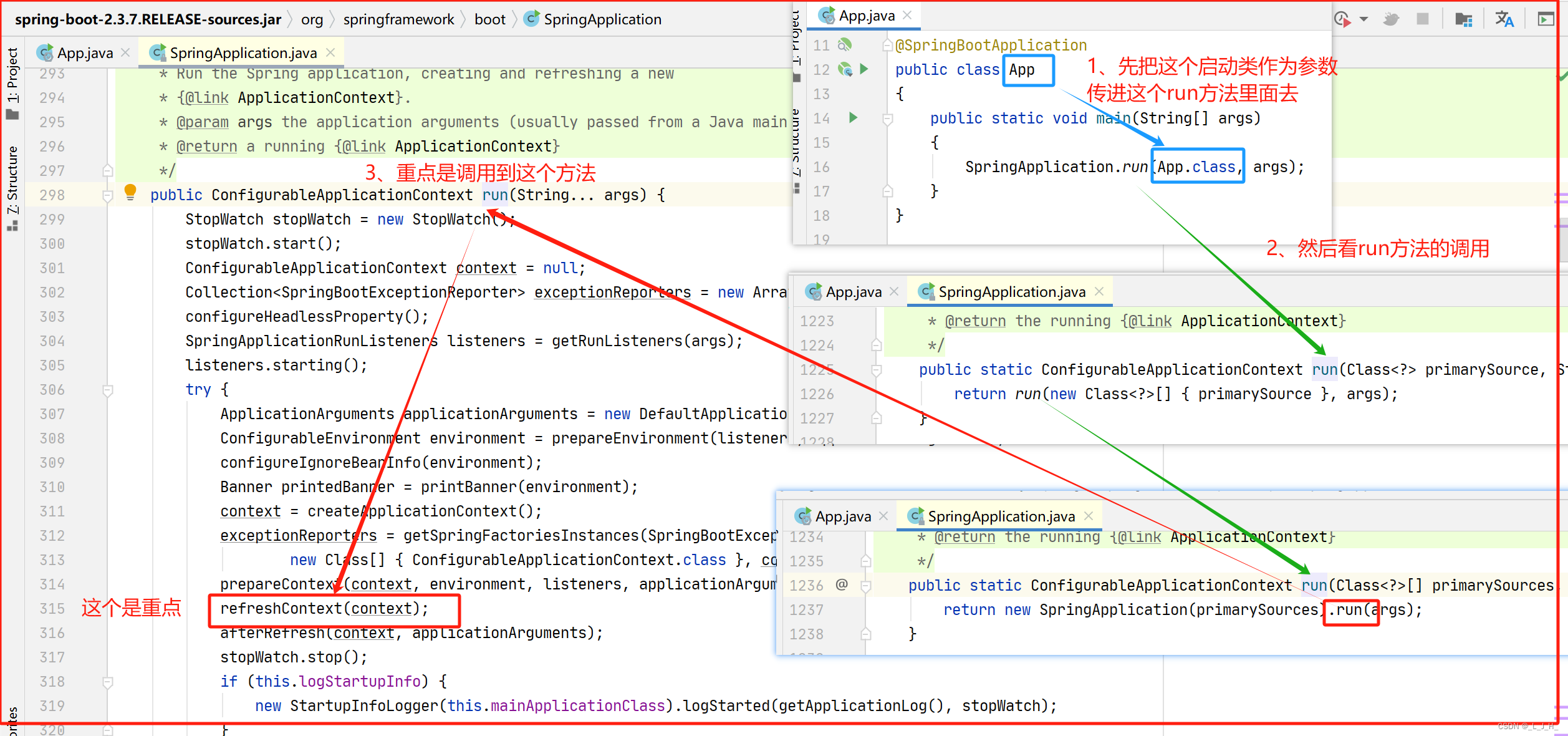Click the Translate icon in top toolbar

coord(1504,19)
